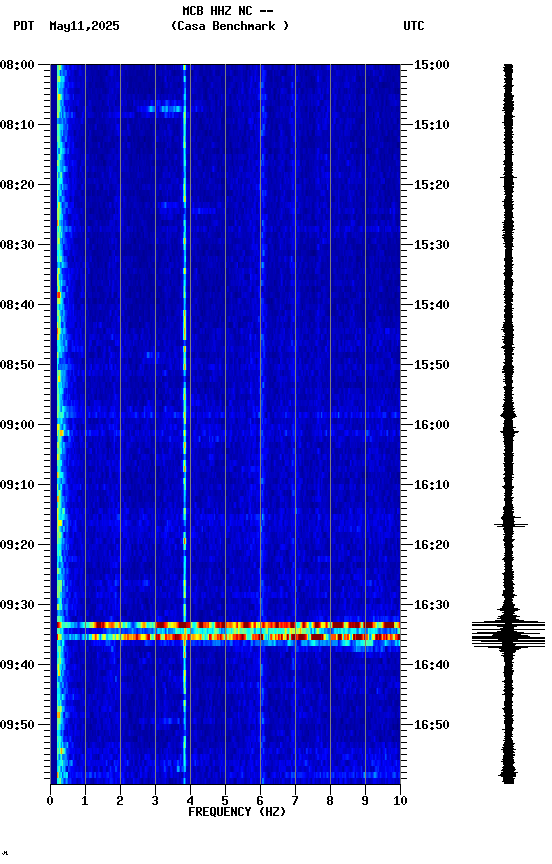Click the FREQUENCY (HZ) axis label
Image resolution: width=552 pixels, height=864 pixels.
237,812
